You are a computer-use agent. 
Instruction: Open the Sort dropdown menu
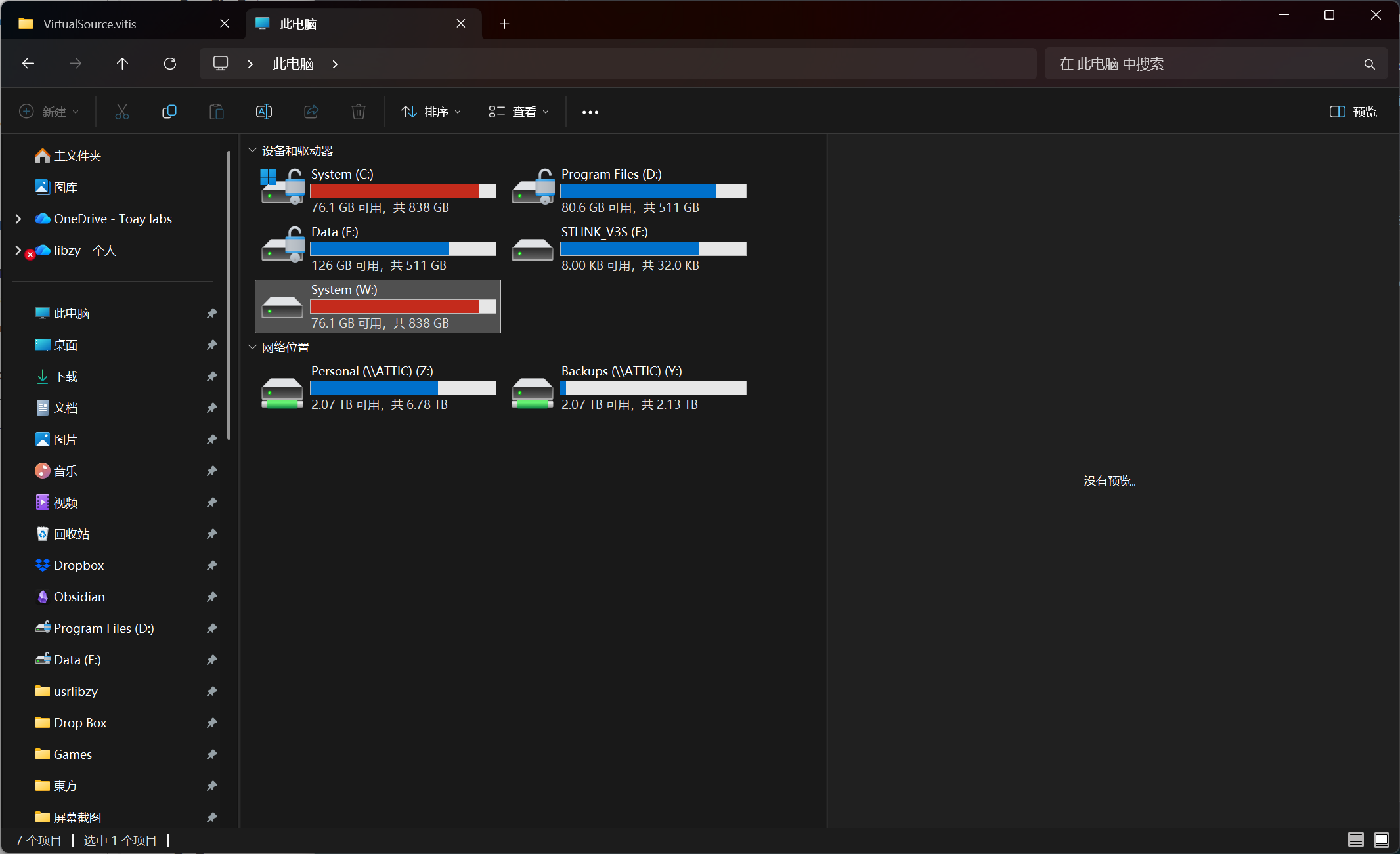click(431, 112)
